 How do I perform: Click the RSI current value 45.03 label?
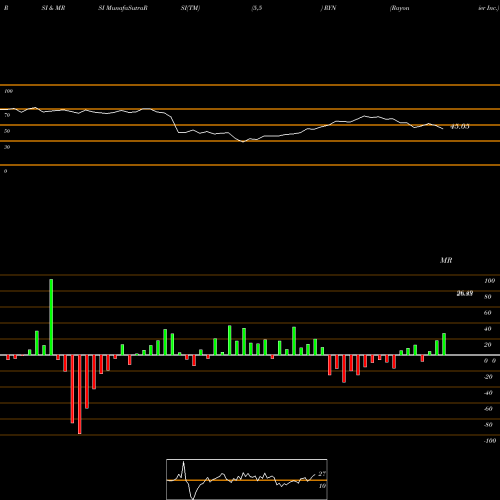[460, 127]
